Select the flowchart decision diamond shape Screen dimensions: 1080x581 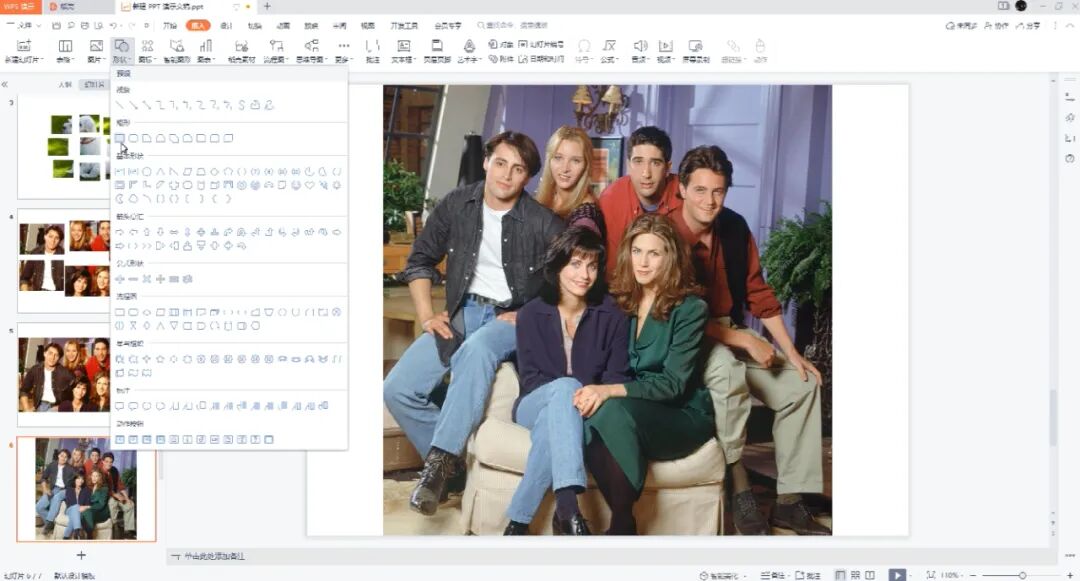point(147,312)
